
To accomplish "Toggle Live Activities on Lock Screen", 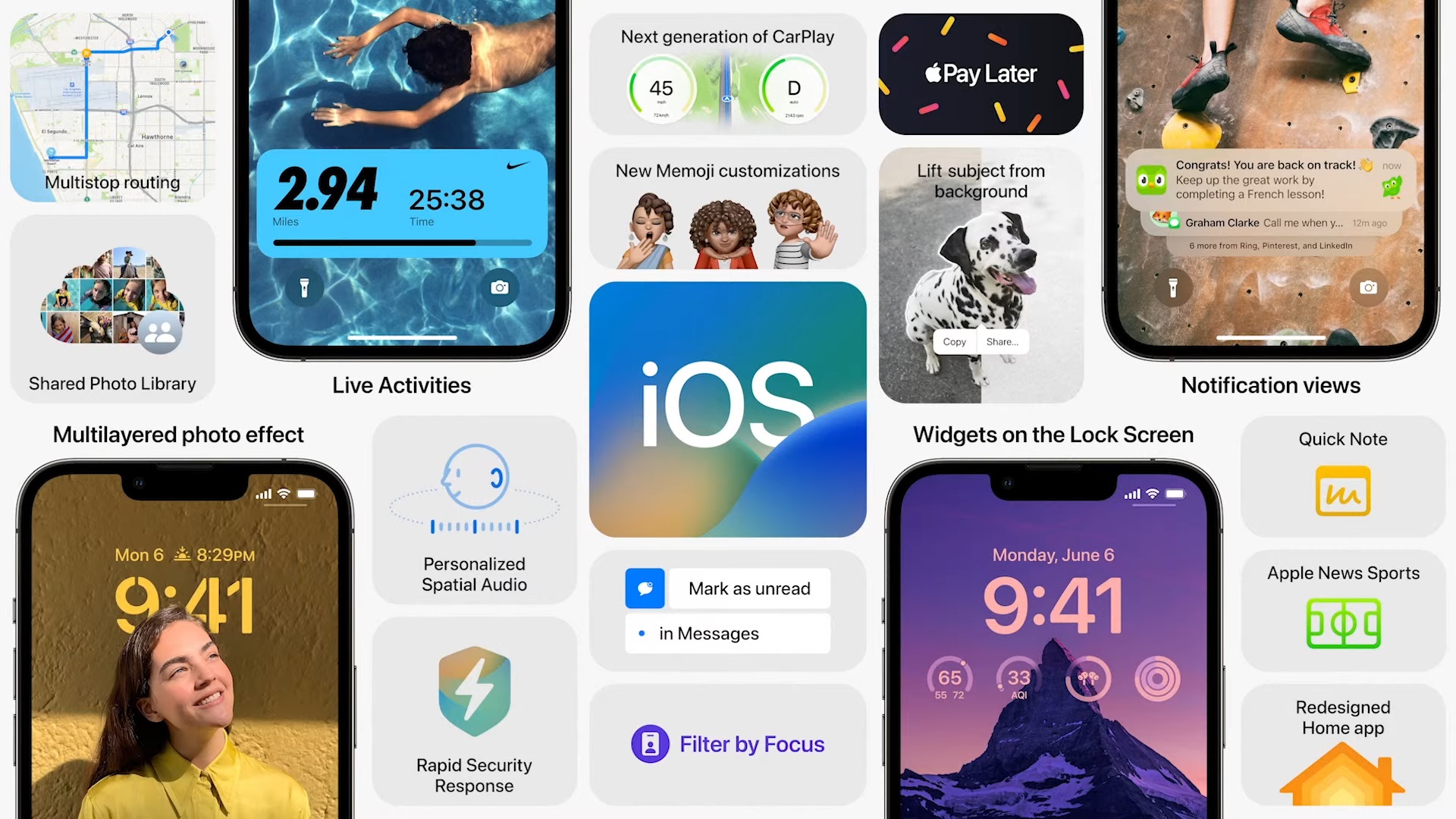I will tap(400, 200).
